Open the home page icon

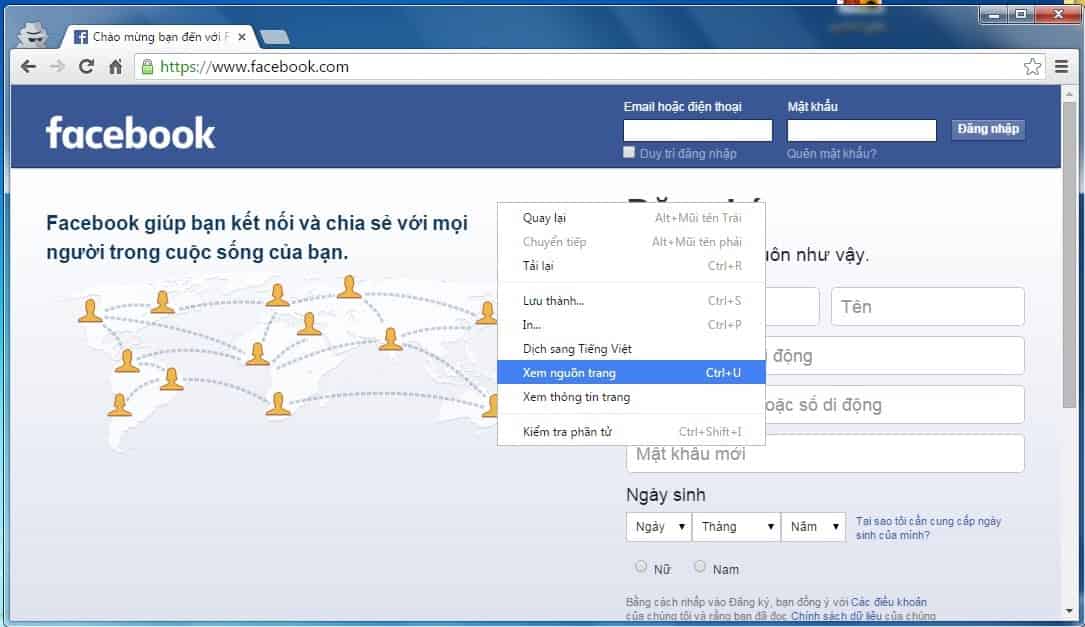click(116, 66)
